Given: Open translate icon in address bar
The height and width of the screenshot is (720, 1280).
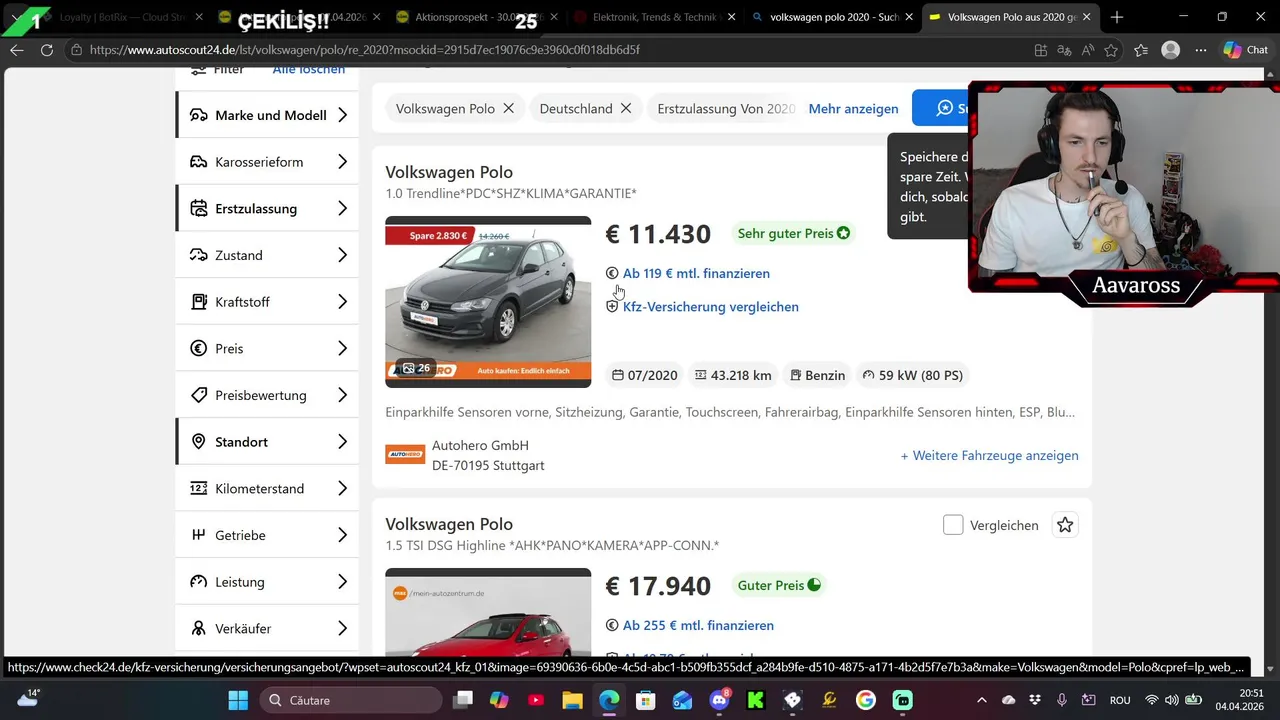Looking at the screenshot, I should 1064,50.
